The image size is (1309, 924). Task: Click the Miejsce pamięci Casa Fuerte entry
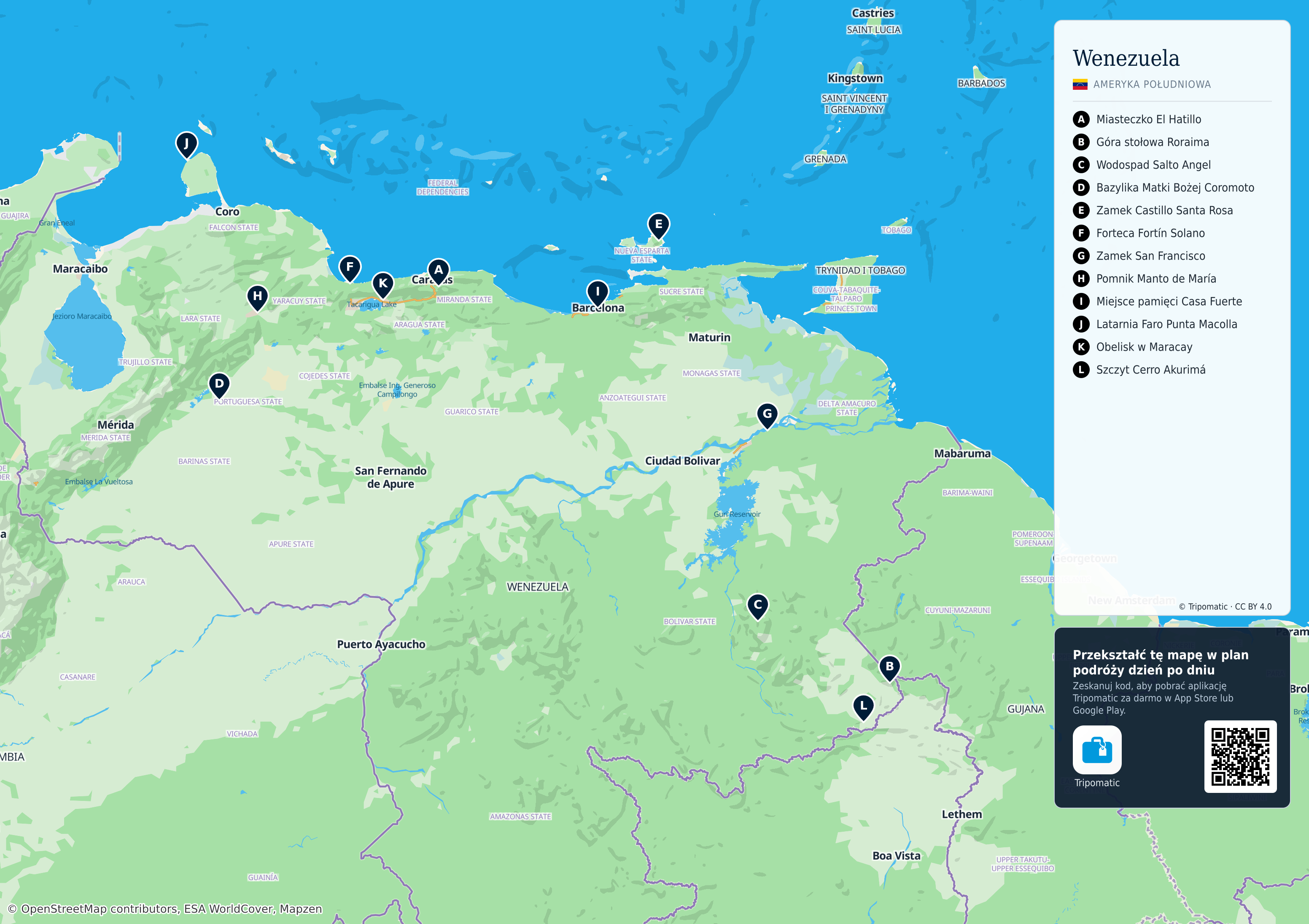(1169, 301)
